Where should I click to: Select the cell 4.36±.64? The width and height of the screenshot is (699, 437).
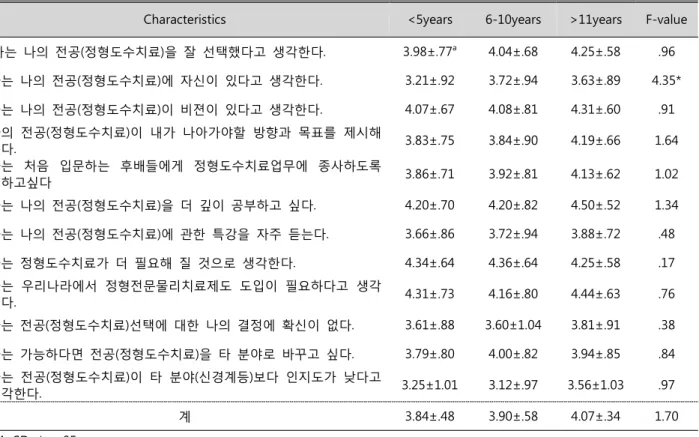pos(513,264)
